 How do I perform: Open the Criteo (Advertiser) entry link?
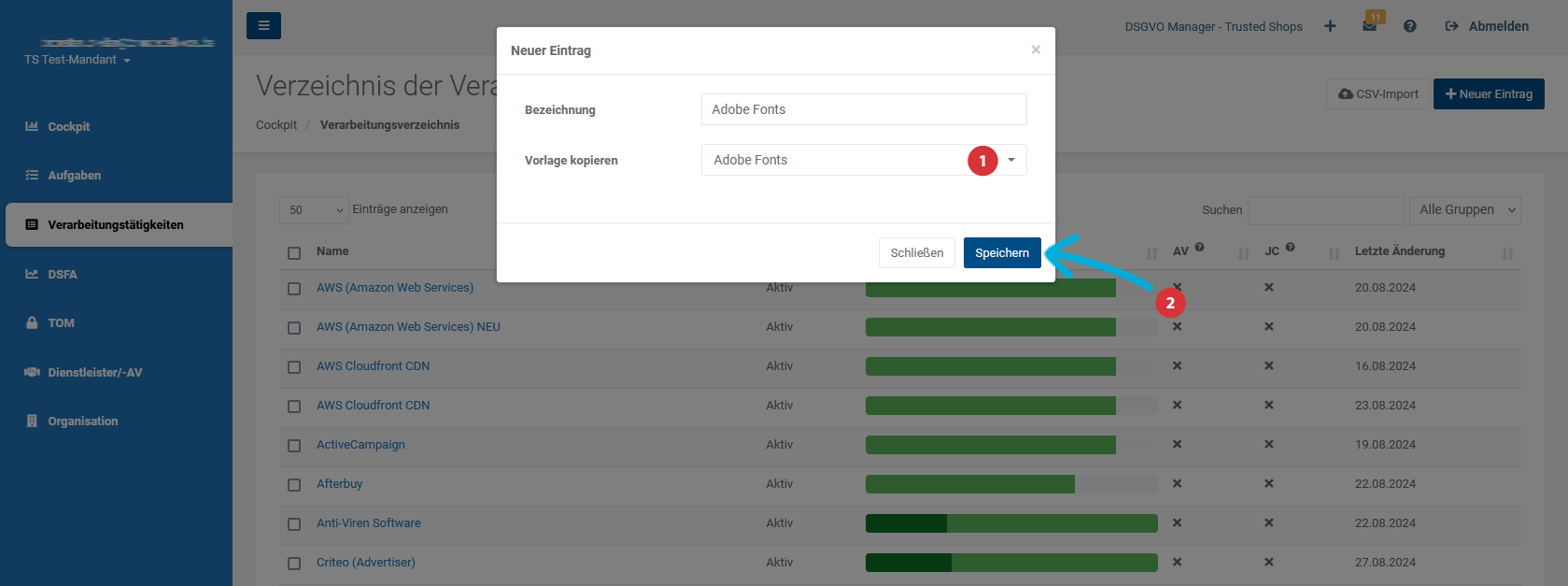tap(366, 562)
